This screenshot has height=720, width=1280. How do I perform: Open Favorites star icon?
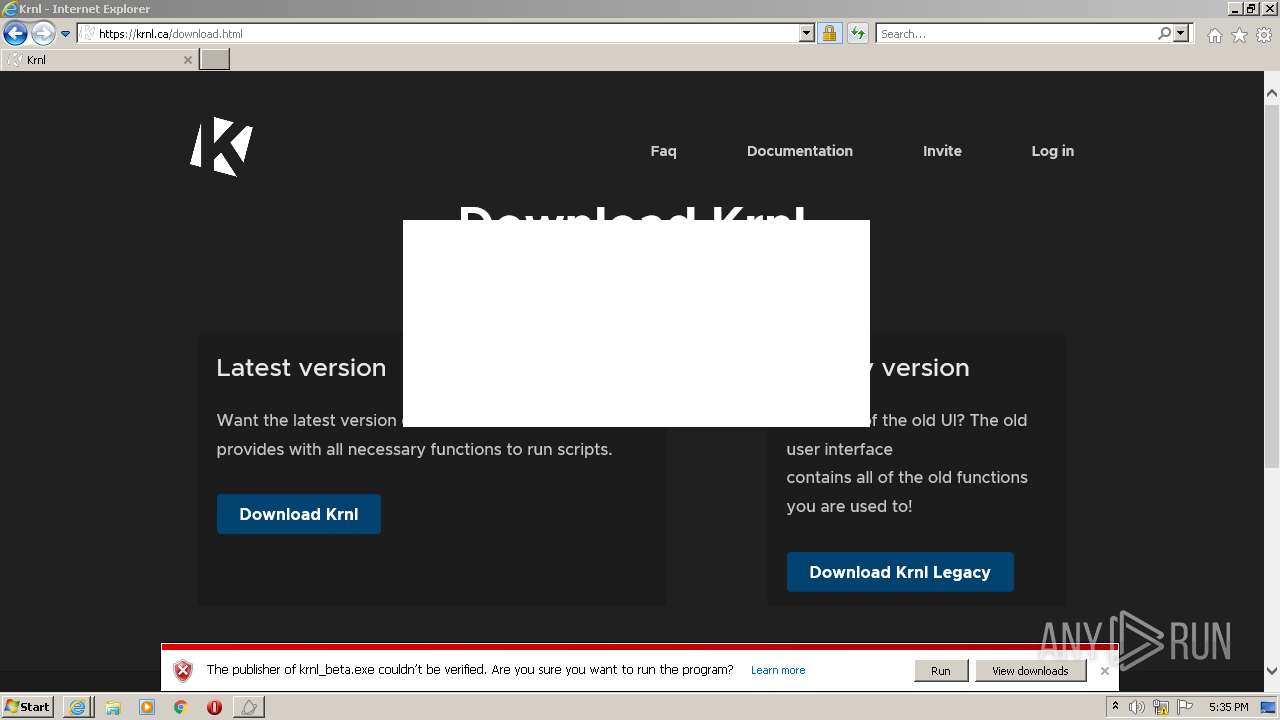(x=1239, y=35)
